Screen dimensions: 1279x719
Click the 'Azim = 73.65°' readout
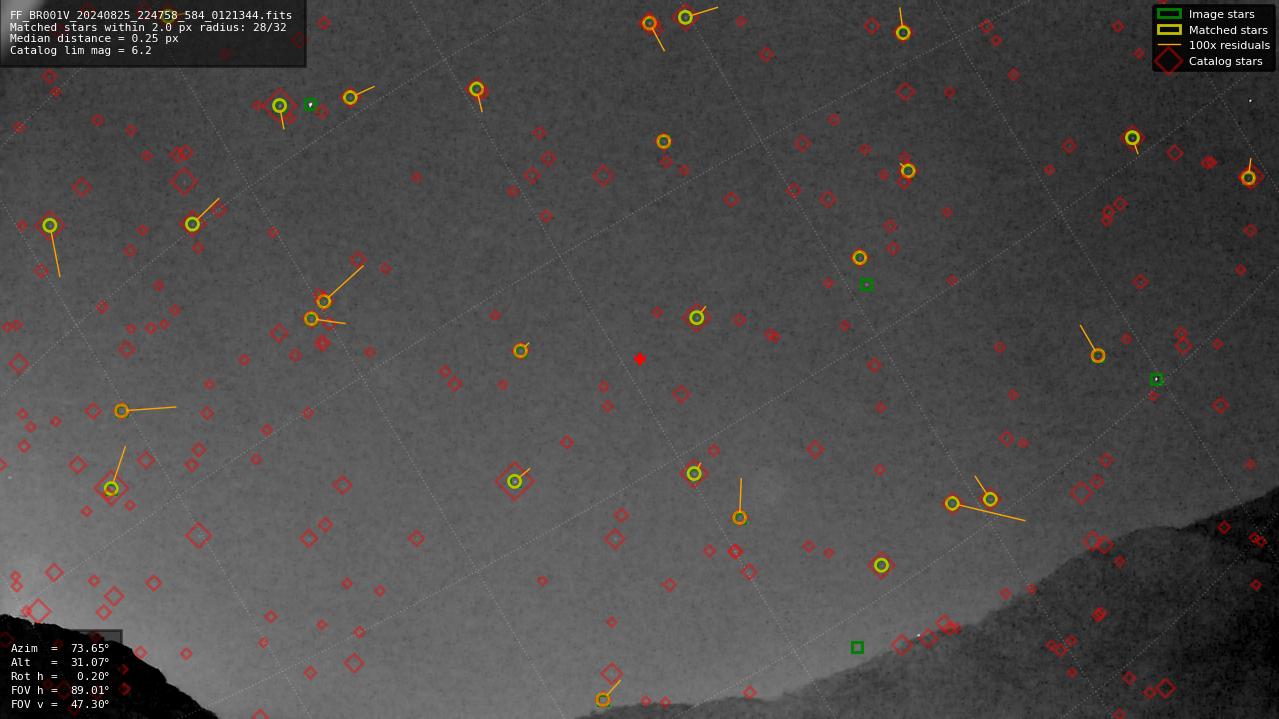coord(60,649)
